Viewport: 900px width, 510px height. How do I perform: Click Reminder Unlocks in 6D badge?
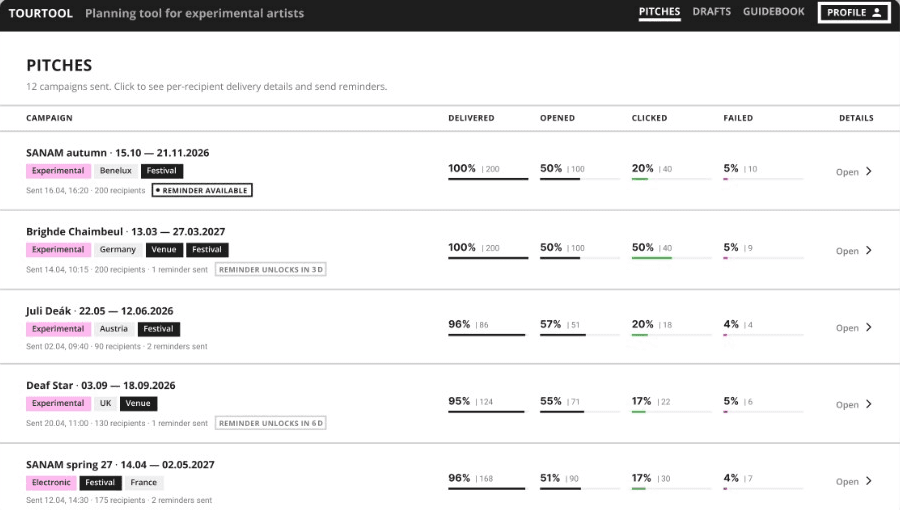point(270,423)
